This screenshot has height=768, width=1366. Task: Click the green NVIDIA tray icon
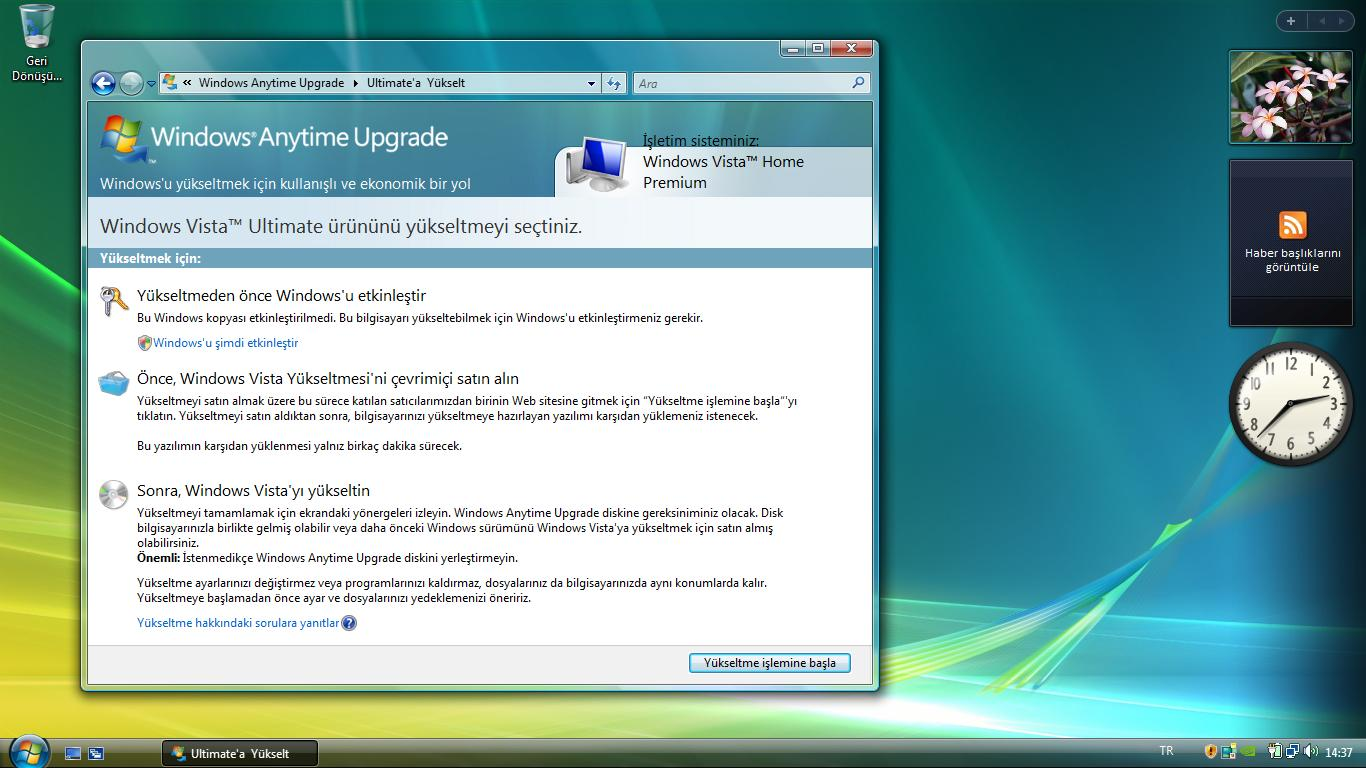coord(1247,751)
